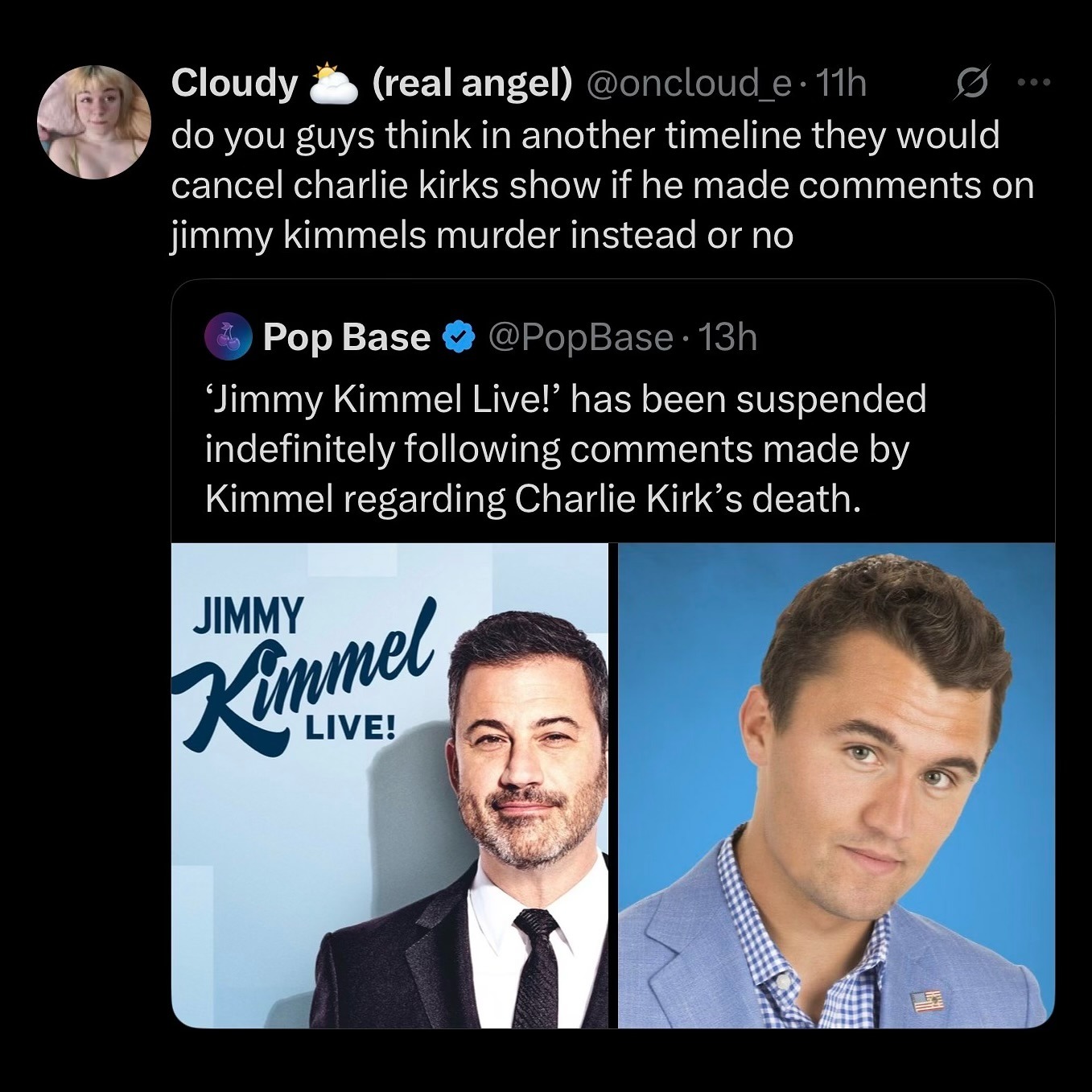Open the quoted post text about suspension
Screen dimensions: 1092x1092
point(565,449)
